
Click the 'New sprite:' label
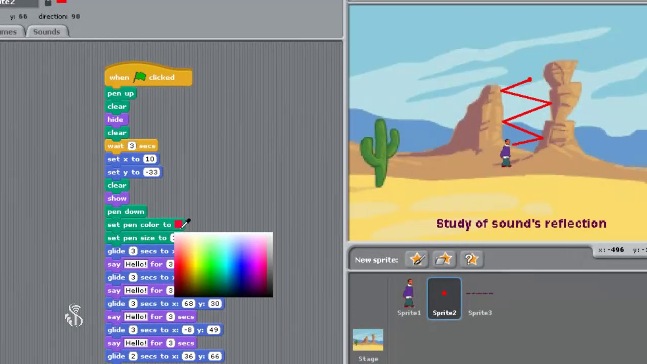pos(376,260)
